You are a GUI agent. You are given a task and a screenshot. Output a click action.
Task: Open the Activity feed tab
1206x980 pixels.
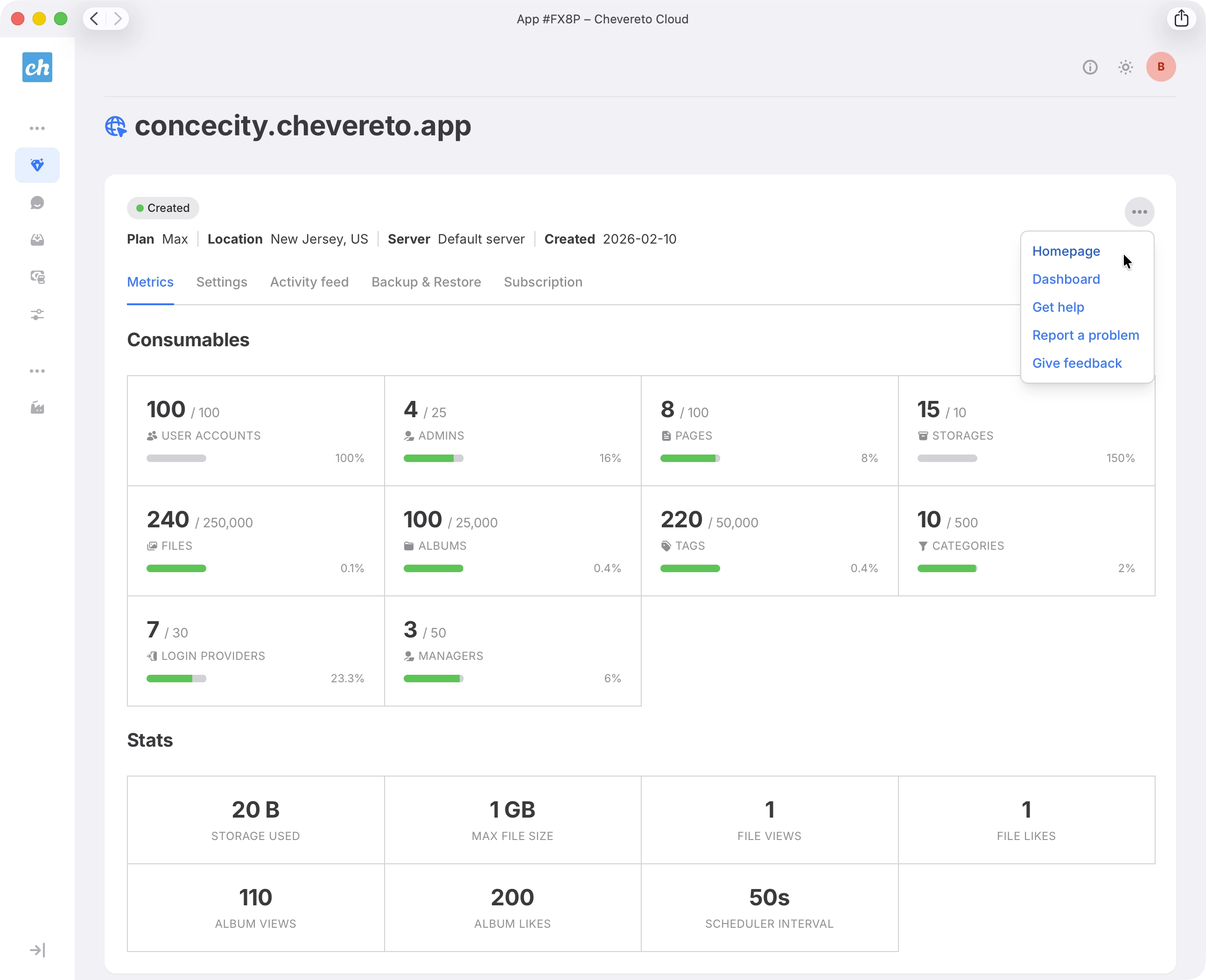pyautogui.click(x=309, y=282)
